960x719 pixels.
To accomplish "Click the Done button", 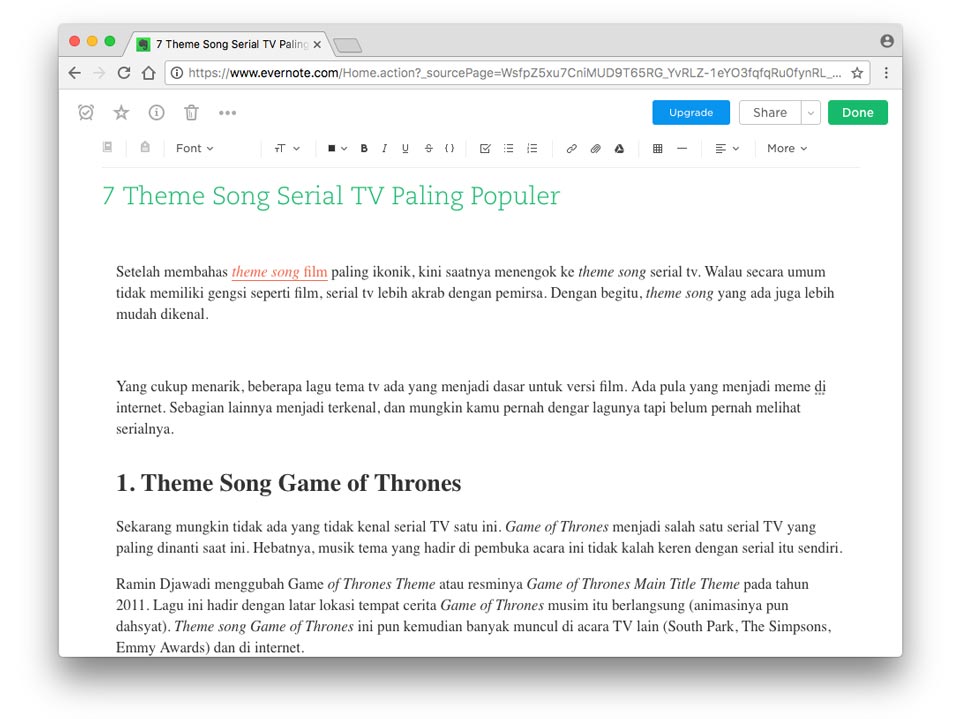I will point(857,113).
